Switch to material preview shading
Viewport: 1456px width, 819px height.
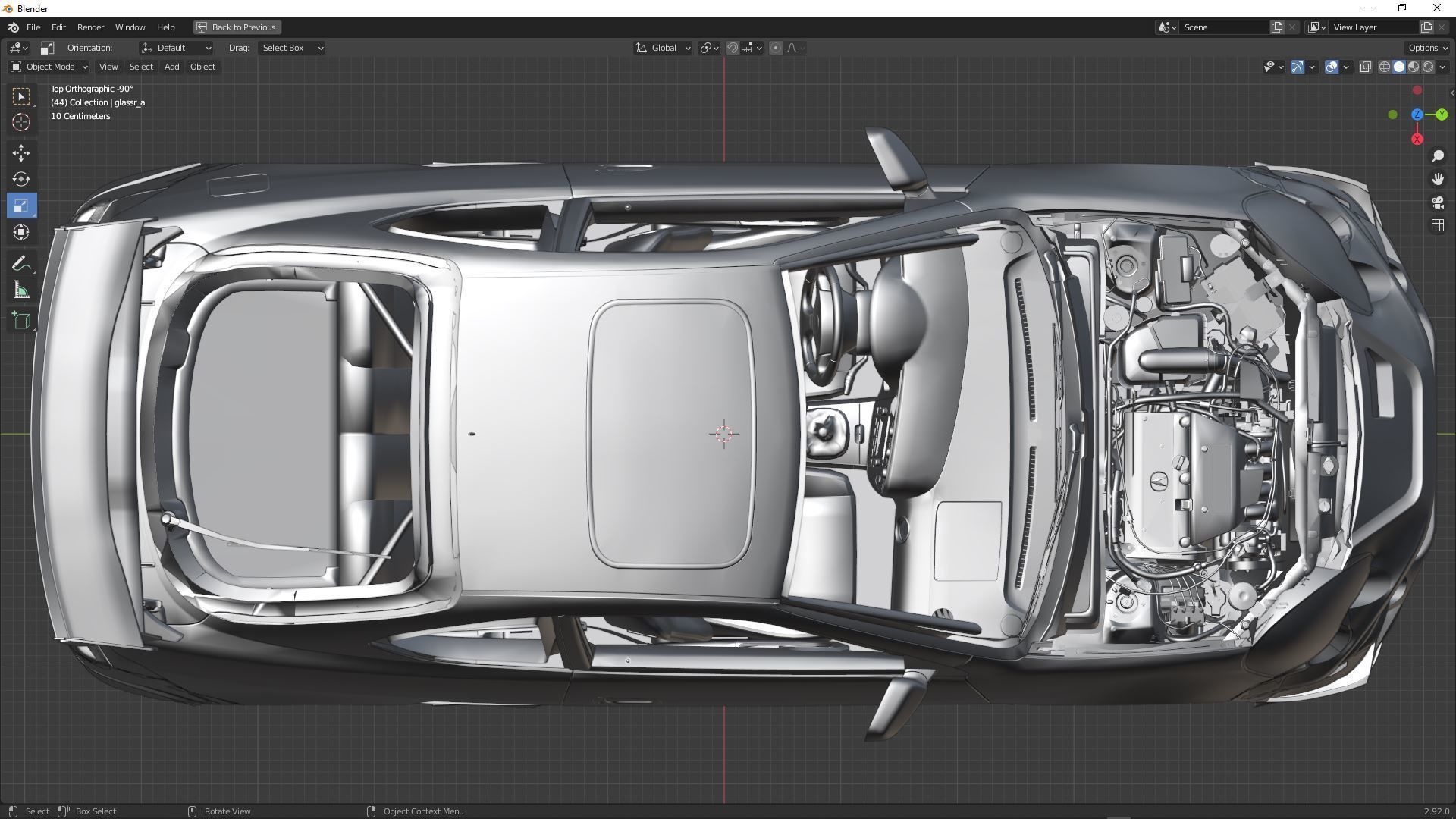tap(1414, 67)
